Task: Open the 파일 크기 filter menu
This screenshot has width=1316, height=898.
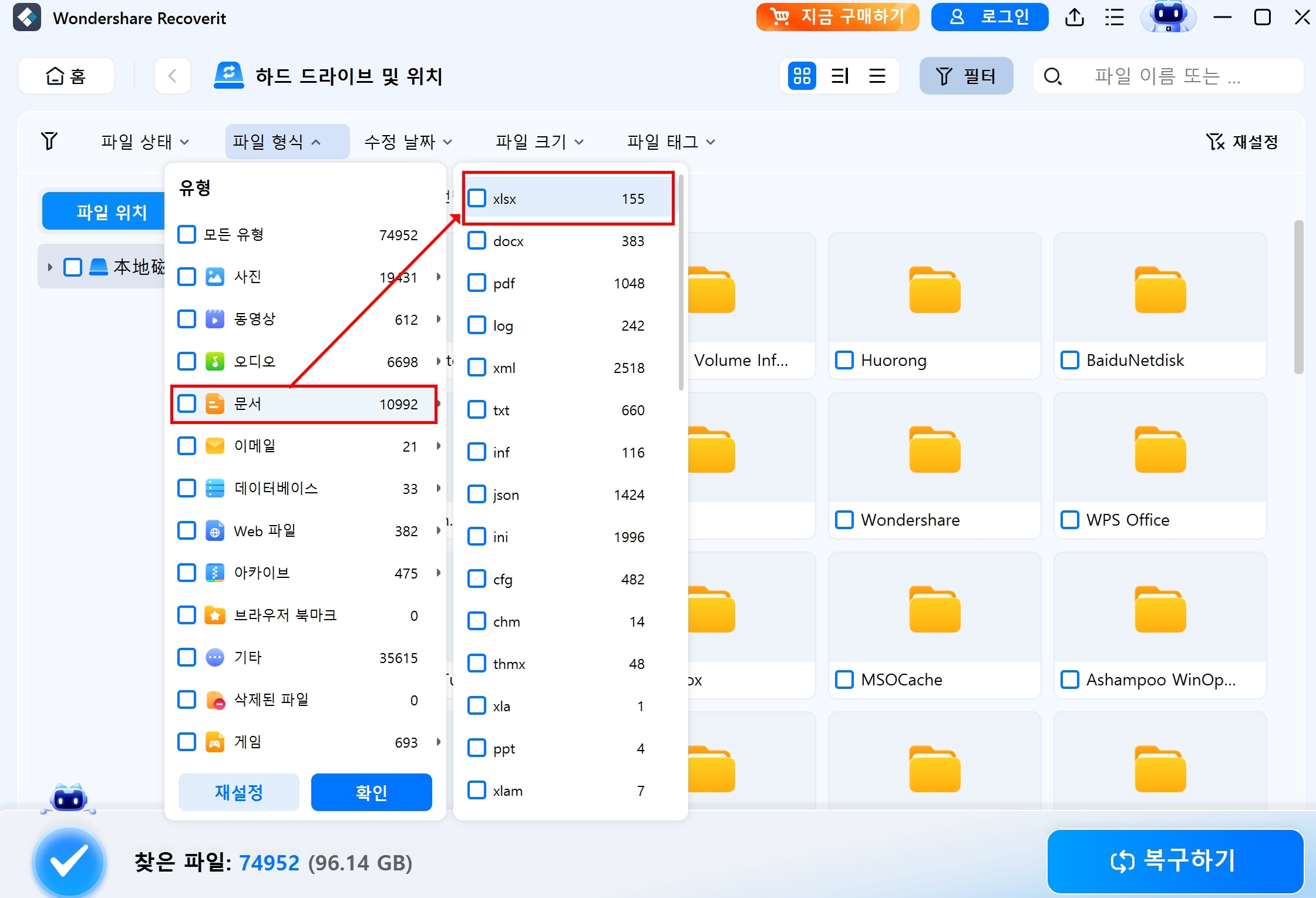Action: tap(537, 142)
